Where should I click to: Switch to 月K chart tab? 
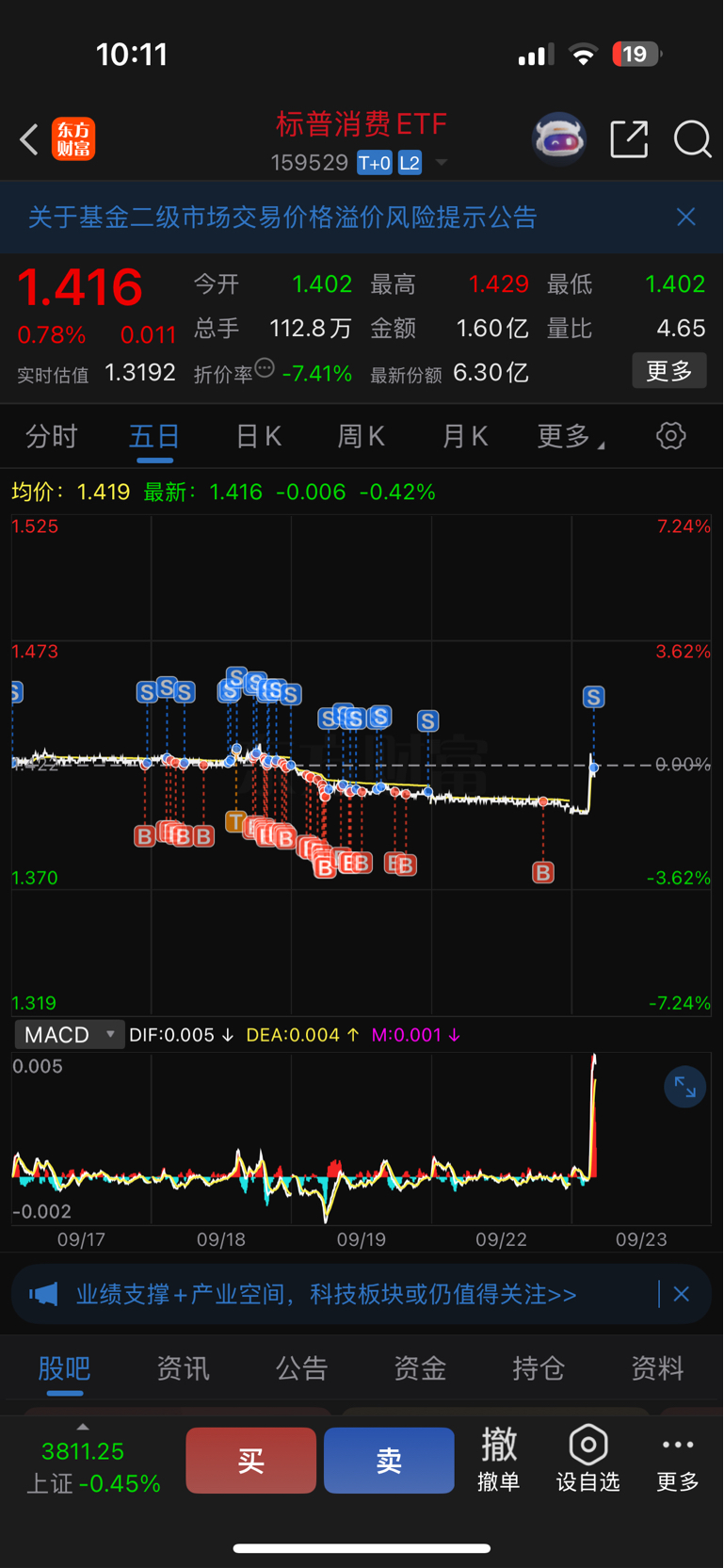click(x=465, y=436)
